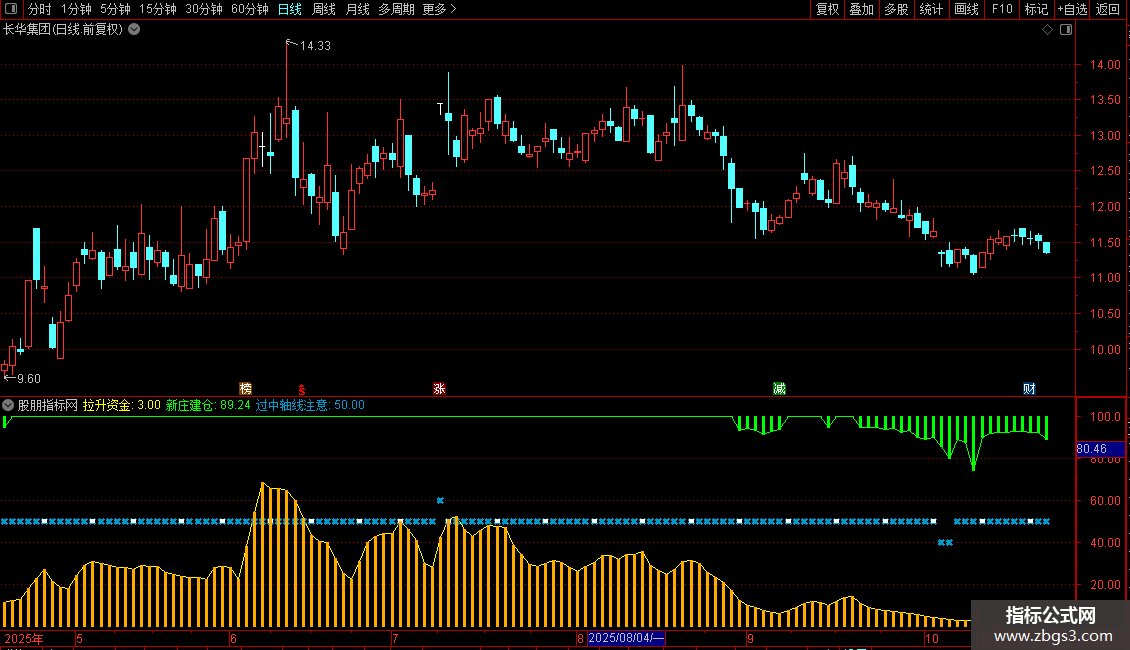Screen dimensions: 1130x650
Task: Click month 7 on the time axis
Action: 395,638
